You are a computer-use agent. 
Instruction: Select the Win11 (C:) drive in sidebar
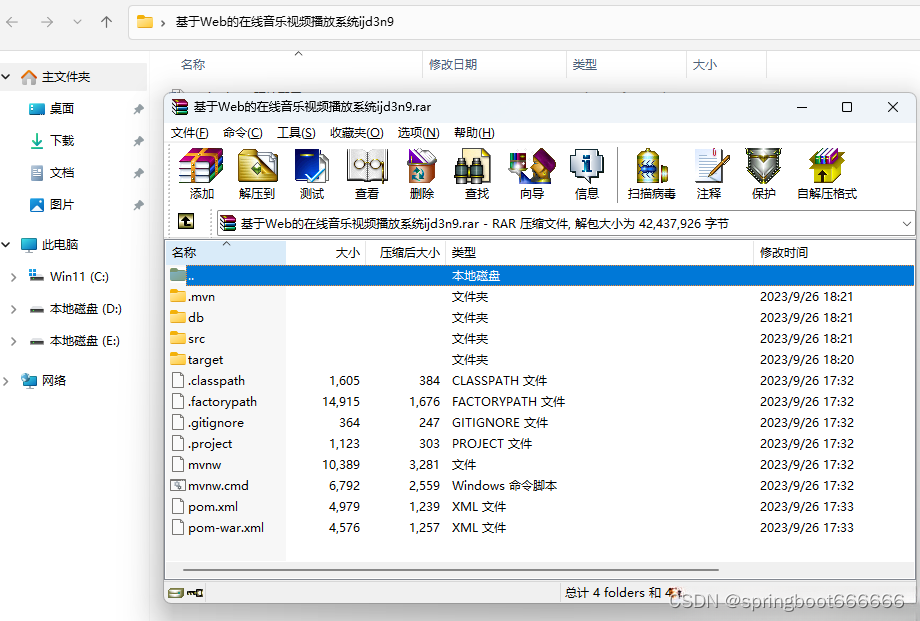coord(68,276)
